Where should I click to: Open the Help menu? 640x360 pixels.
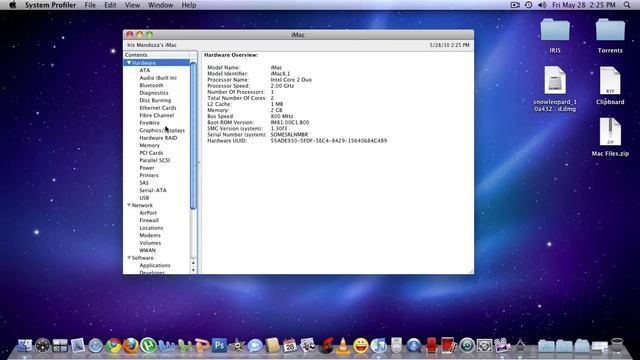(x=189, y=5)
